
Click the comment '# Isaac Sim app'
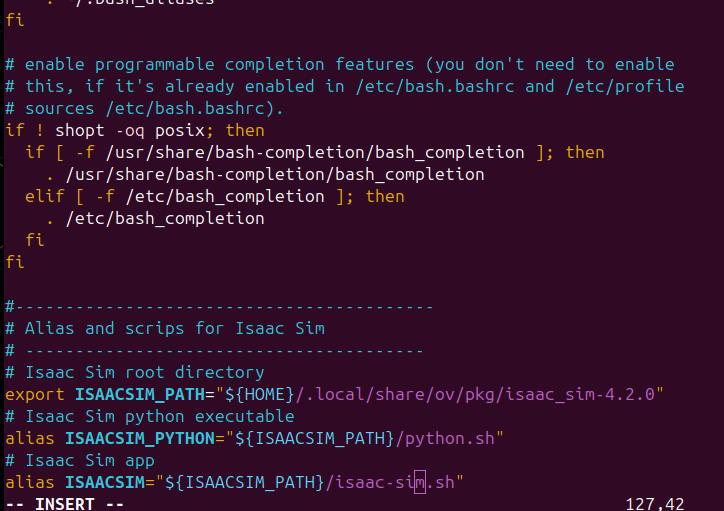coord(80,461)
